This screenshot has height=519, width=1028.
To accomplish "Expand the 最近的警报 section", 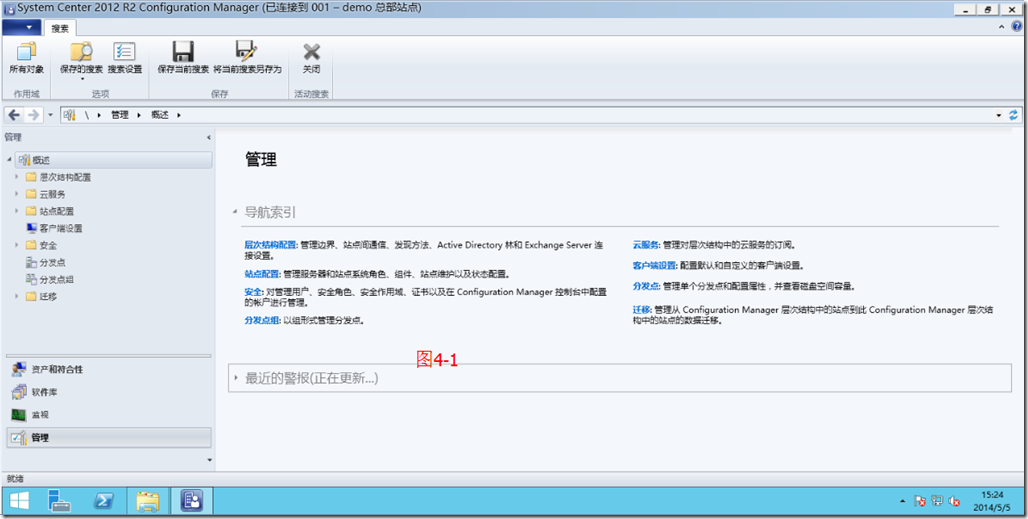I will (235, 379).
